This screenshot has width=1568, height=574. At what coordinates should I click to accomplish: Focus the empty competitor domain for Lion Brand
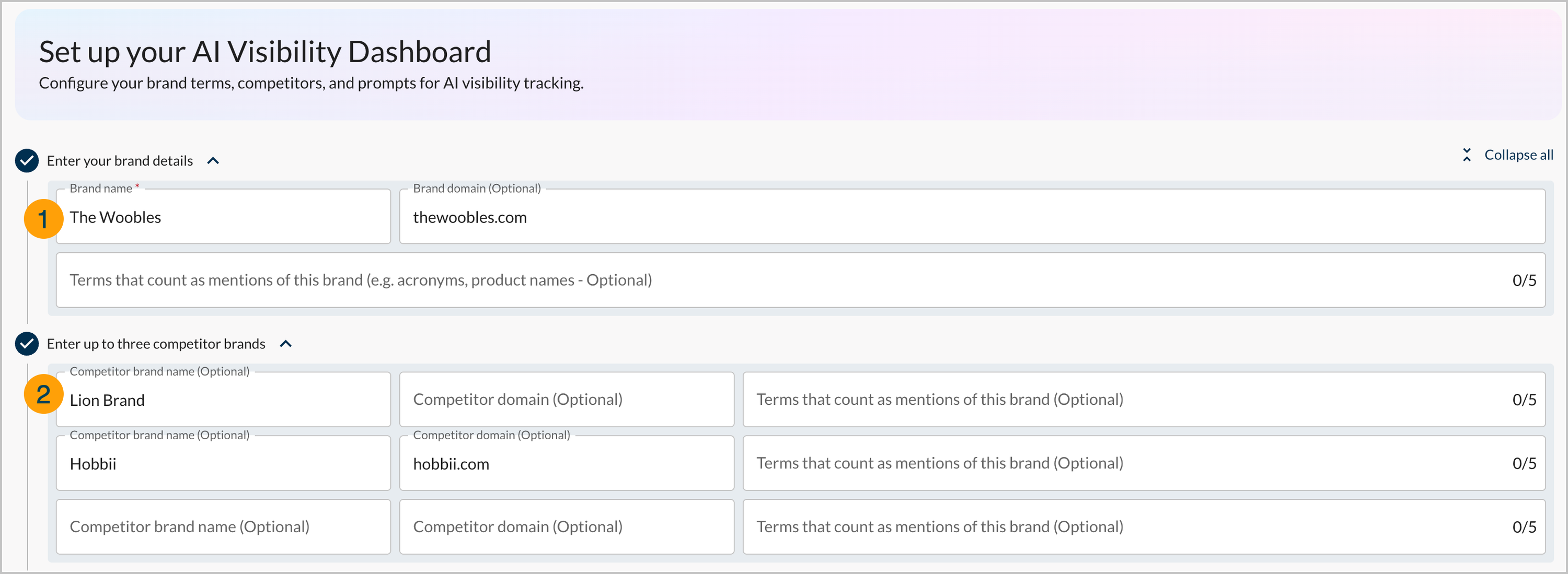[x=567, y=400]
